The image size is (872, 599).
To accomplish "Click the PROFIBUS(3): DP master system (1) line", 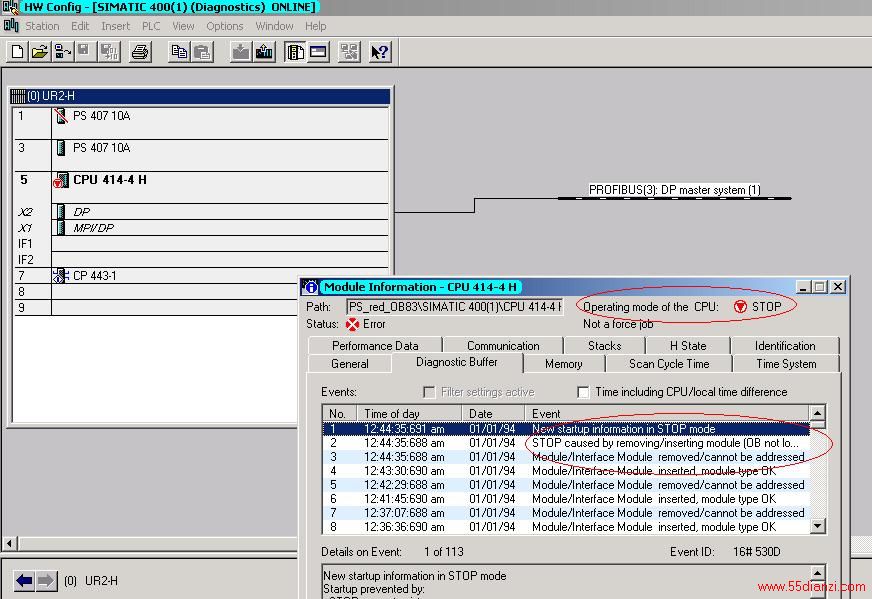I will coord(675,198).
